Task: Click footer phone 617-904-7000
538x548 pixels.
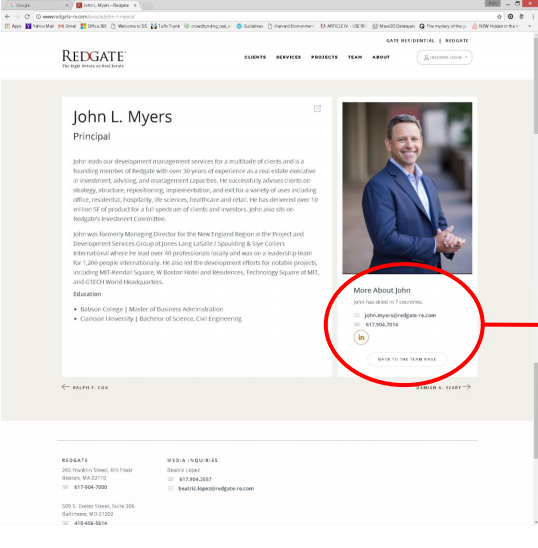Action: click(91, 487)
